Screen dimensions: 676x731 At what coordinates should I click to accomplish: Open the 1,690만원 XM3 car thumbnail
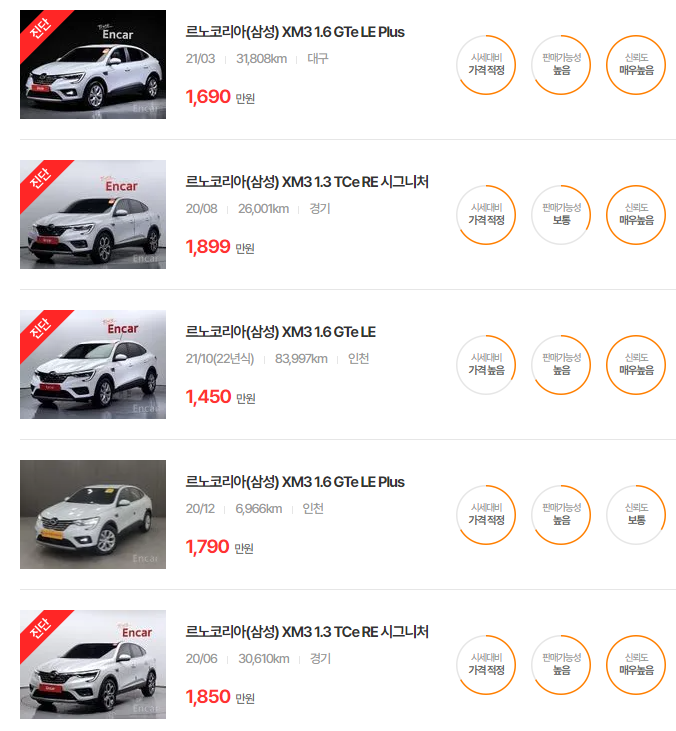point(93,64)
